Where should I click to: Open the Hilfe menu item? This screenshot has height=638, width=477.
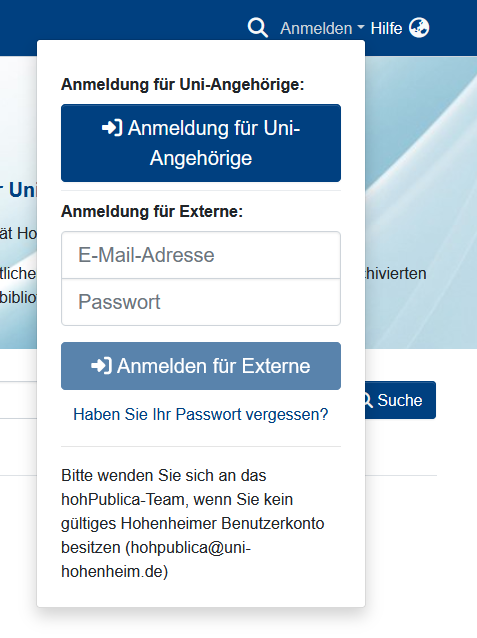(386, 28)
